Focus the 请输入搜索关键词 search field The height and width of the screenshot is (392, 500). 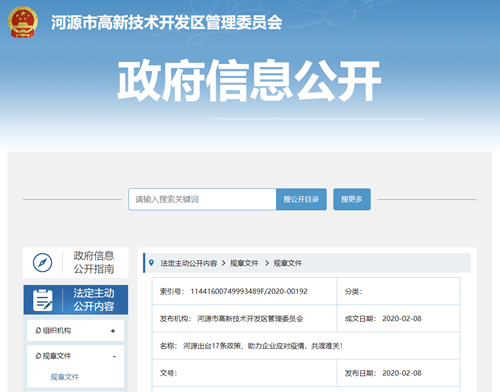click(202, 199)
